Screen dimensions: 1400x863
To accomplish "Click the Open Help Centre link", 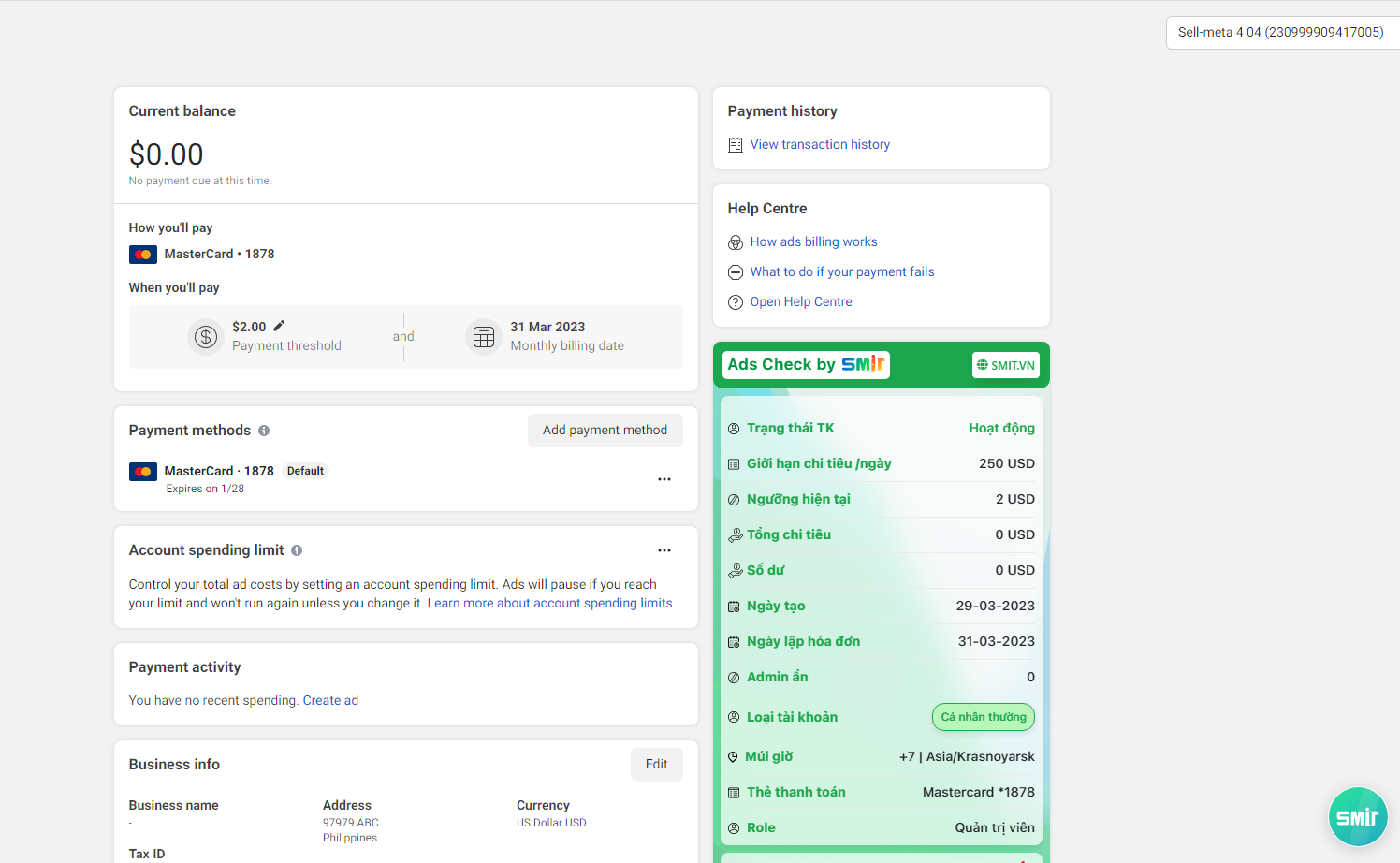I will (x=801, y=302).
